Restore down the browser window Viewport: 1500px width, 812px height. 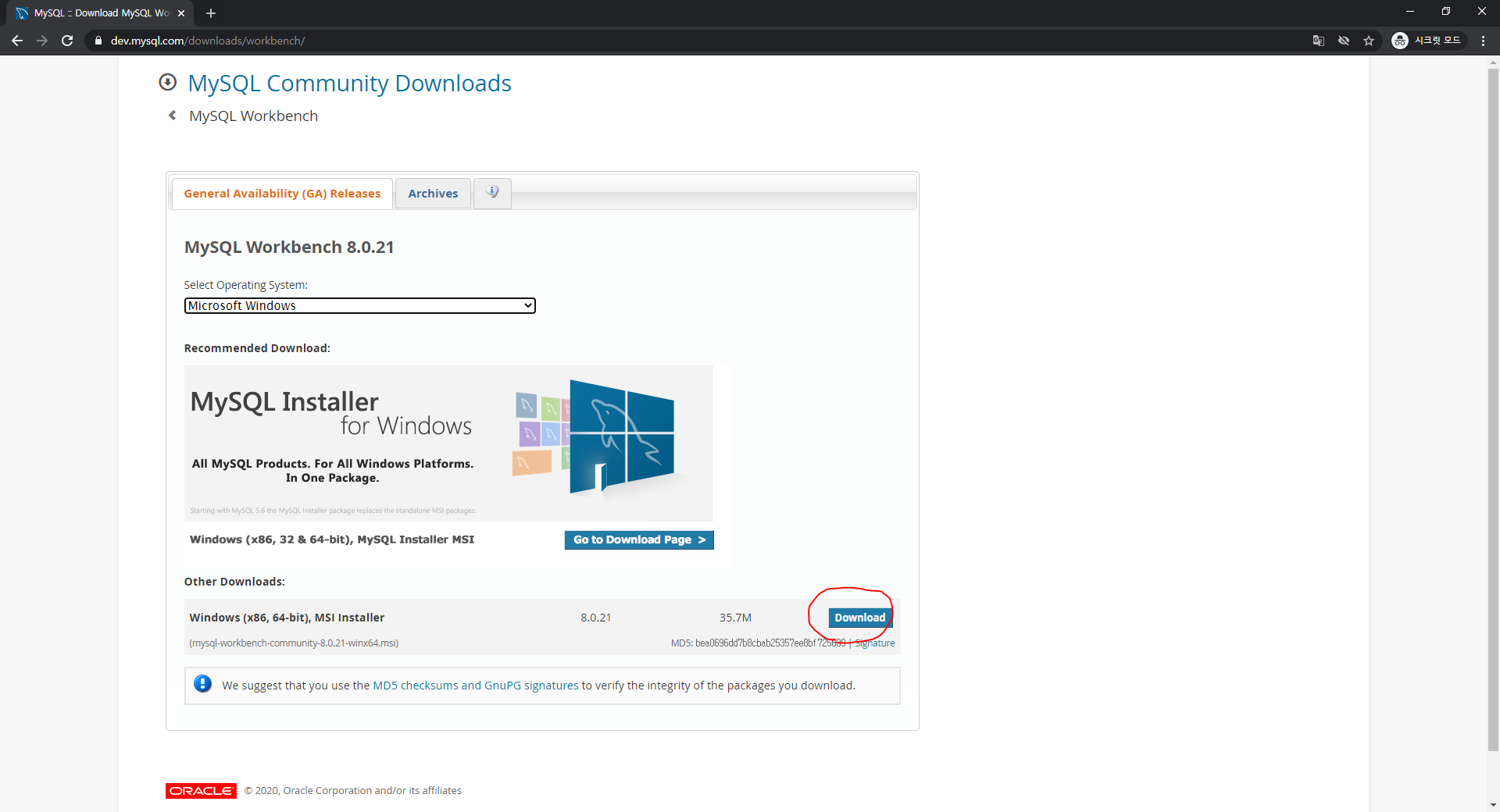(x=1446, y=12)
